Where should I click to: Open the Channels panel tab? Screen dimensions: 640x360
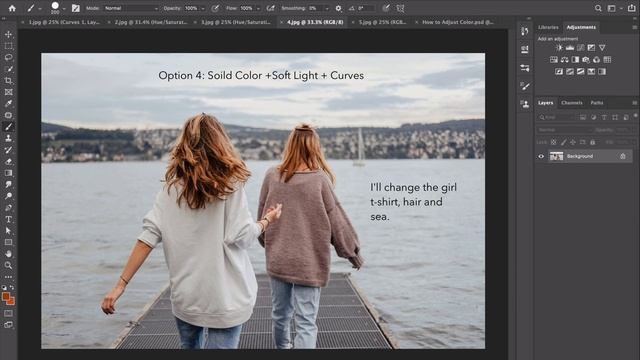(x=572, y=103)
